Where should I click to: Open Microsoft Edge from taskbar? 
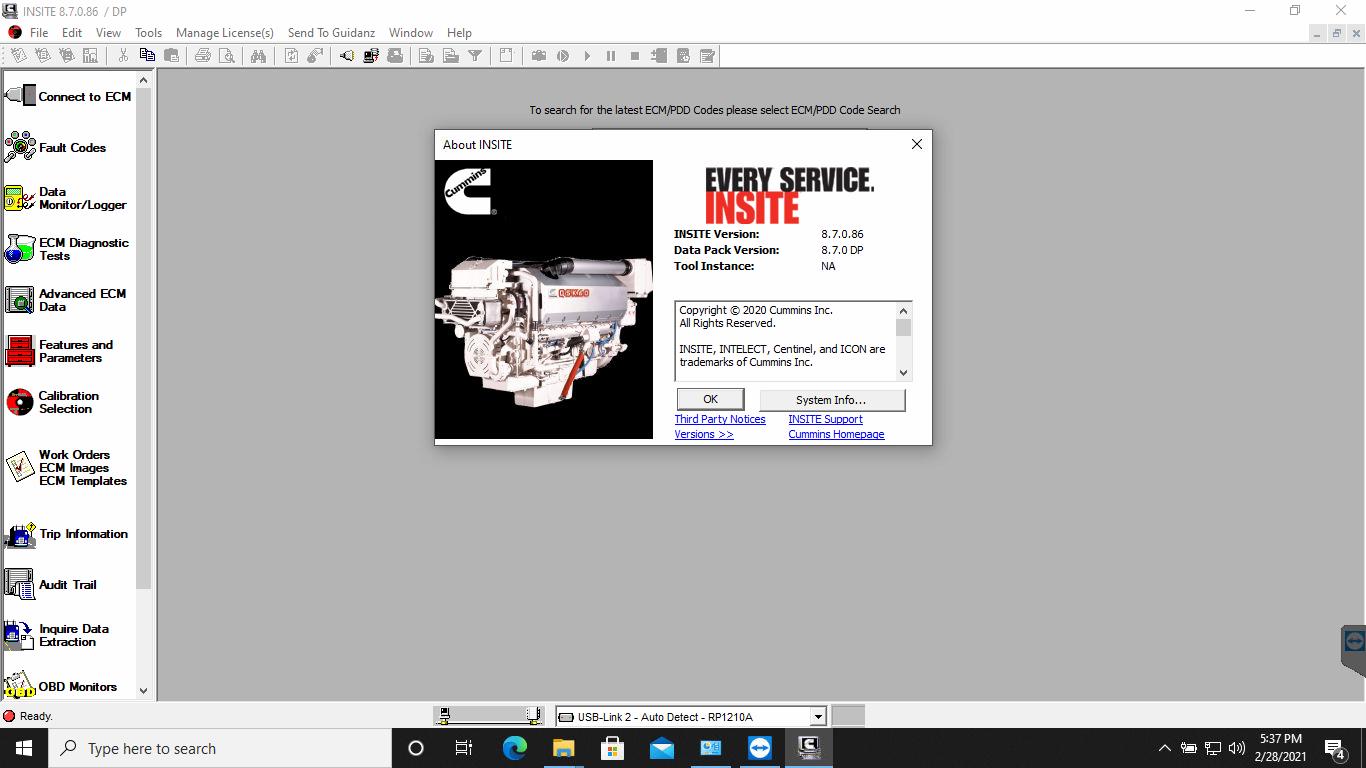point(514,748)
